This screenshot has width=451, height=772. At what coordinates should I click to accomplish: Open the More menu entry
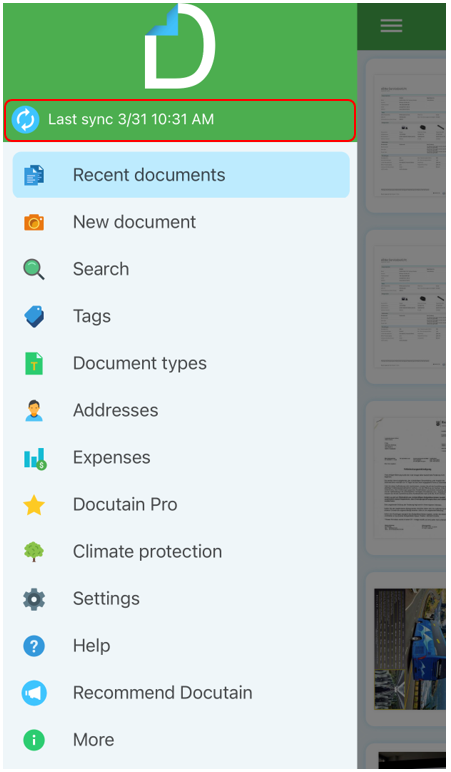[181, 740]
